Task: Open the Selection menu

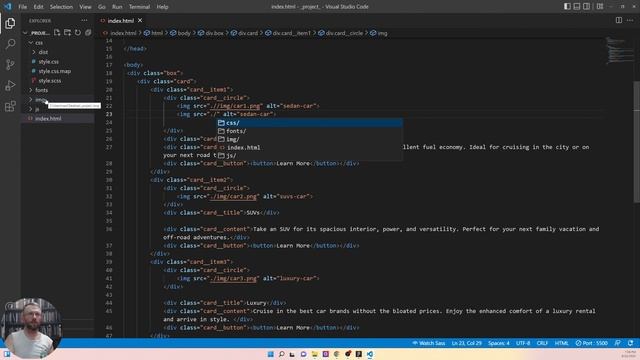Action: click(61, 7)
